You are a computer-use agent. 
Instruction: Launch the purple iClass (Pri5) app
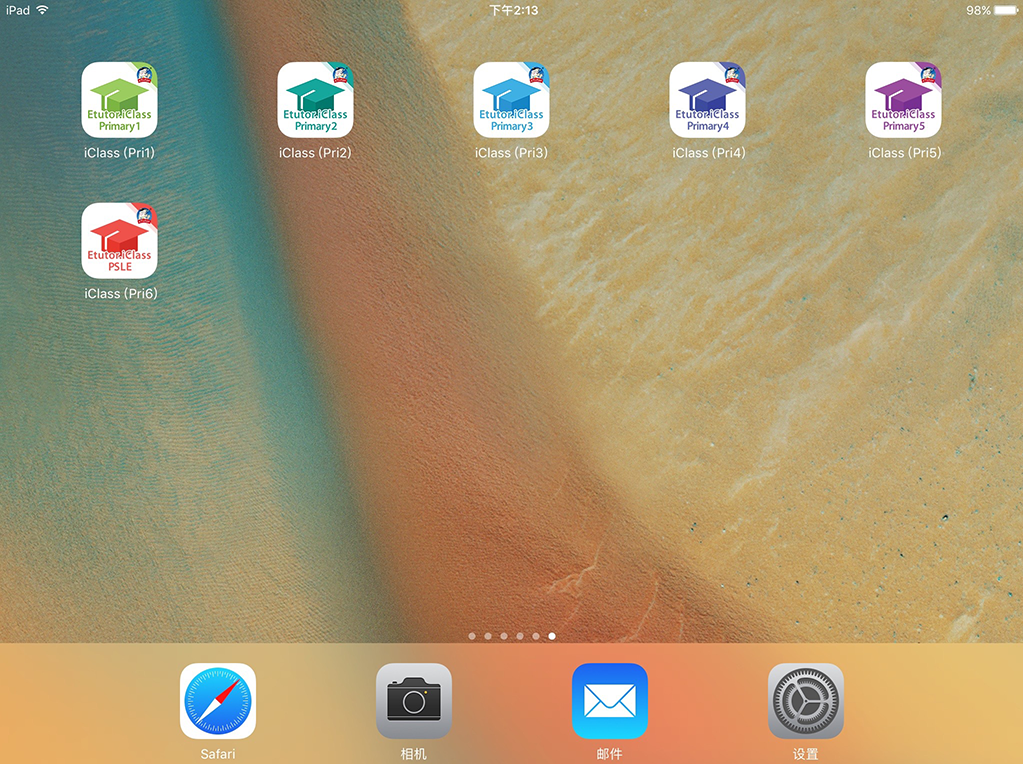903,100
